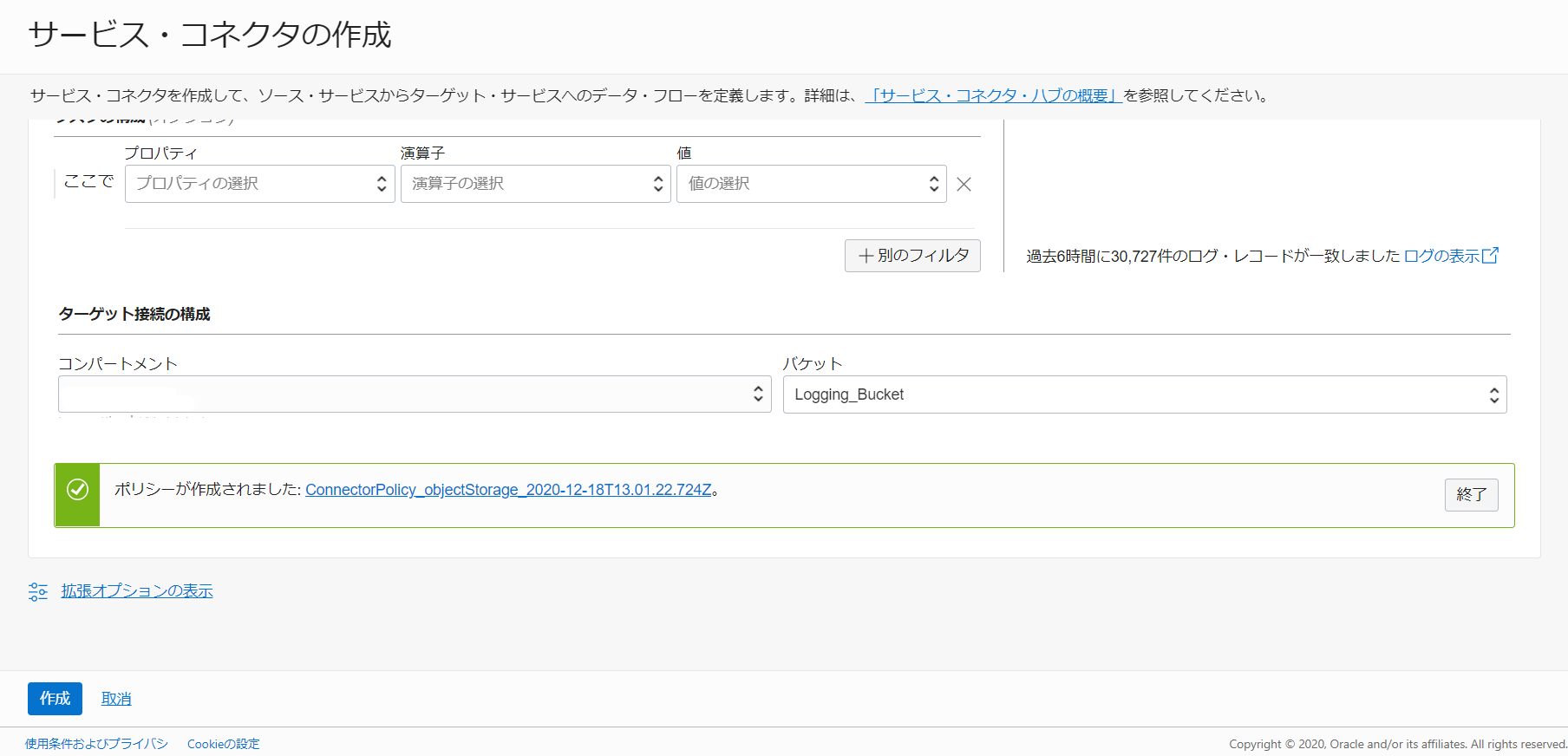Screen dimensions: 1568x756
Task: Open the 値の選択 dropdown
Action: pyautogui.click(x=812, y=184)
